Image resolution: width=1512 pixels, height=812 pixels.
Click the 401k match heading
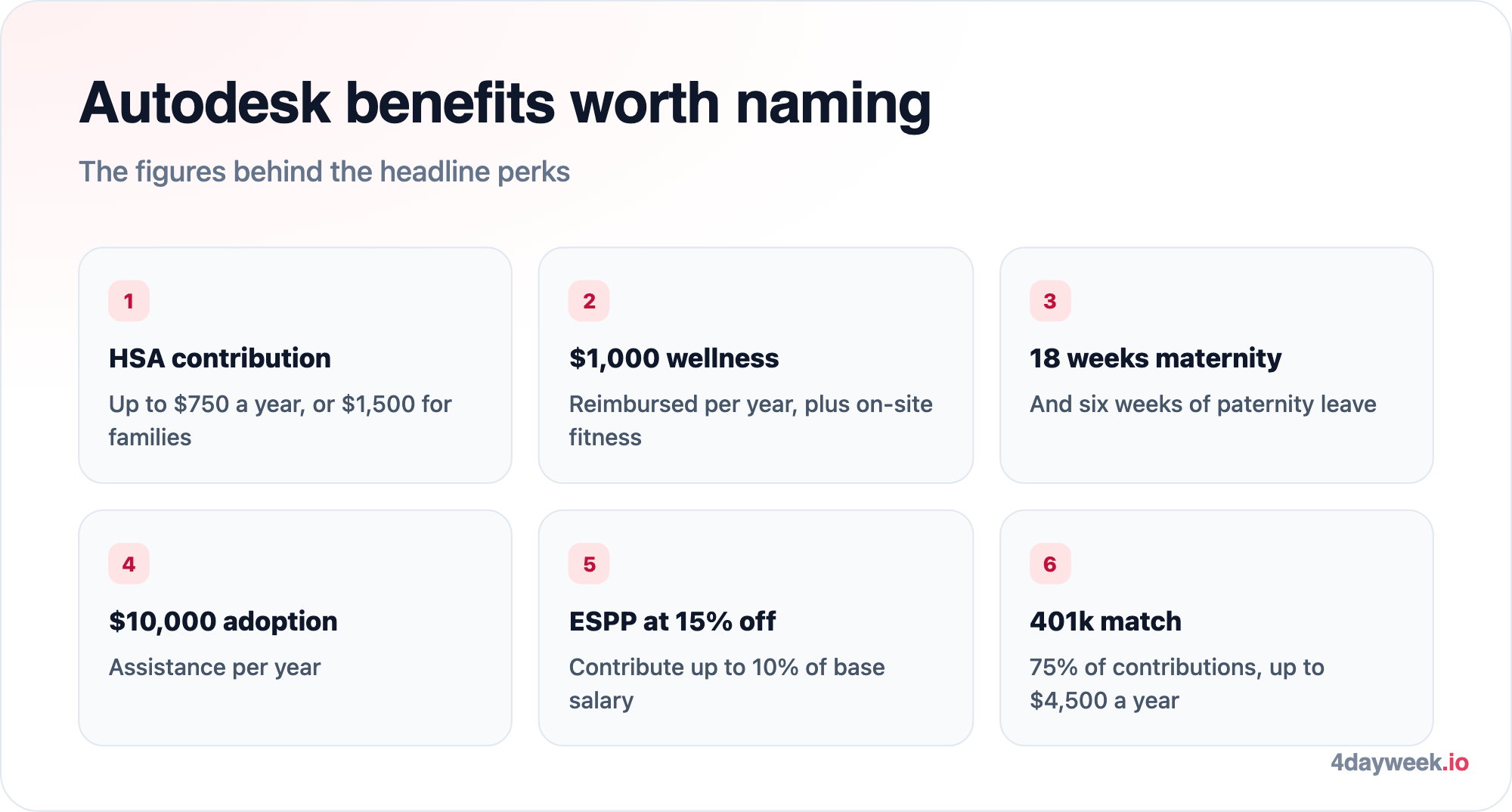(1105, 621)
